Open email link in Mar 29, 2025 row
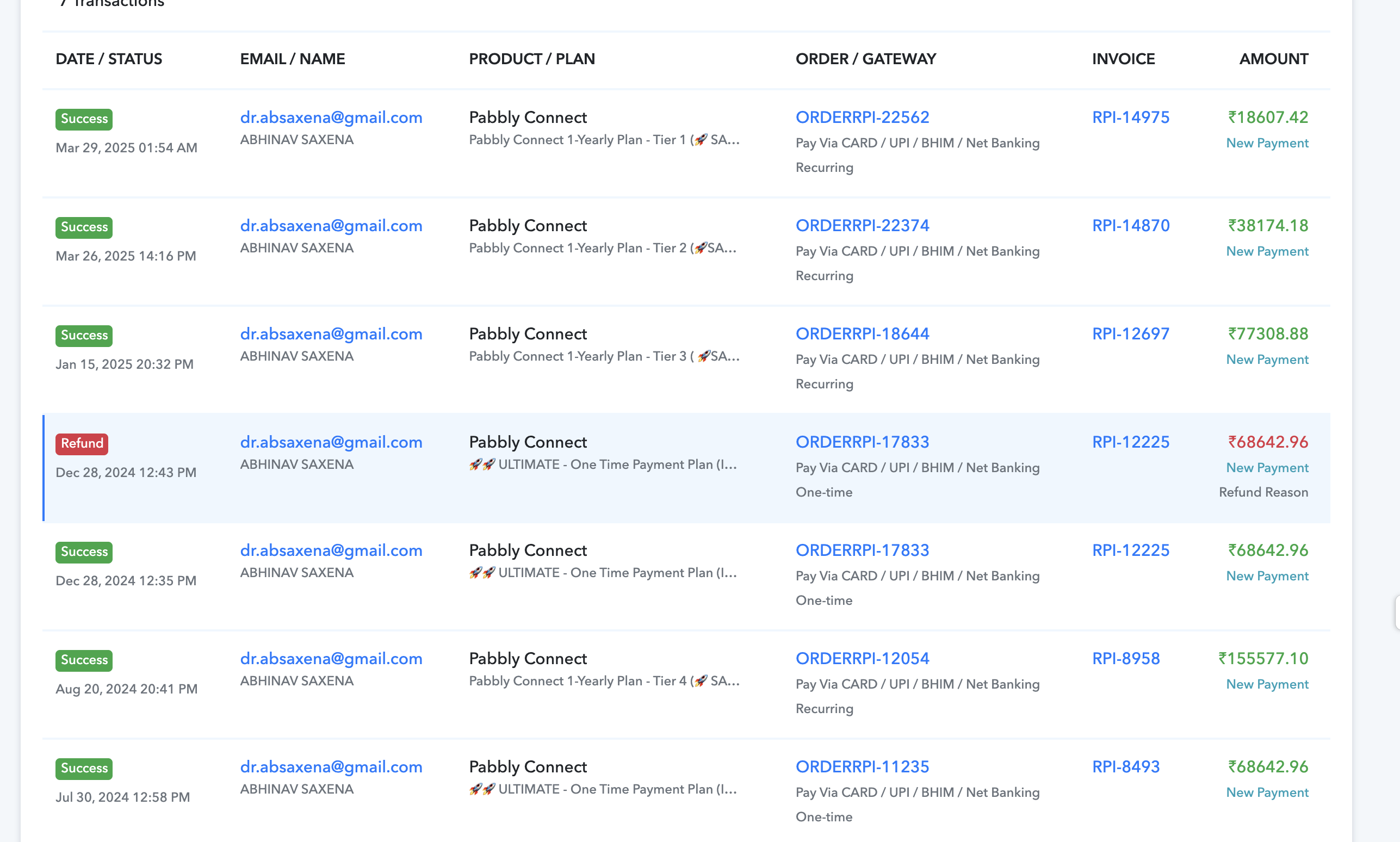 coord(331,117)
